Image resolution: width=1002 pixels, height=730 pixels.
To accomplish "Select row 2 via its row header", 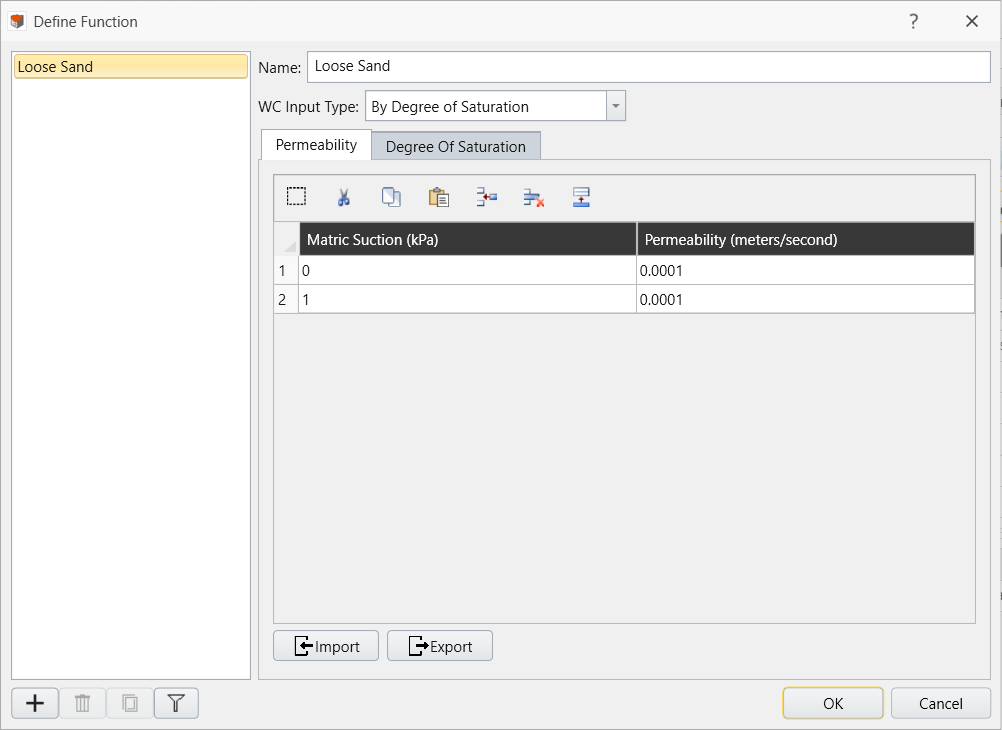I will (286, 299).
